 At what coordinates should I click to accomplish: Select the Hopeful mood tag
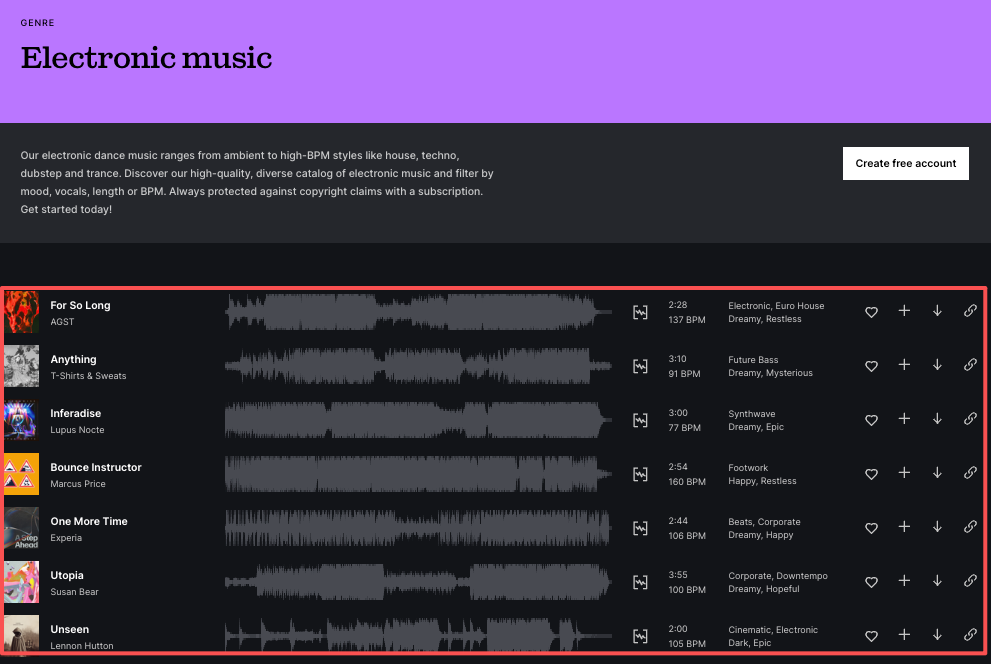[x=782, y=589]
